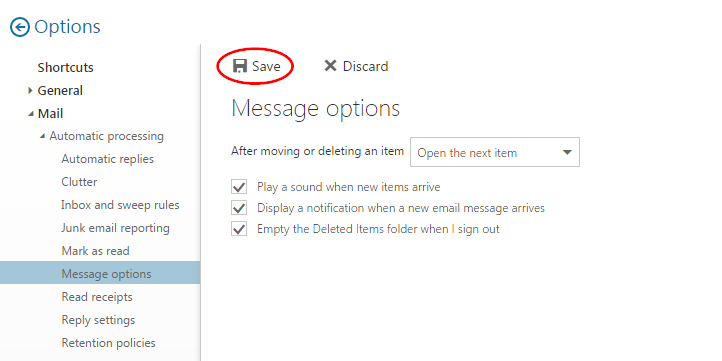The width and height of the screenshot is (722, 361).
Task: Click the Discard X icon
Action: pyautogui.click(x=330, y=66)
